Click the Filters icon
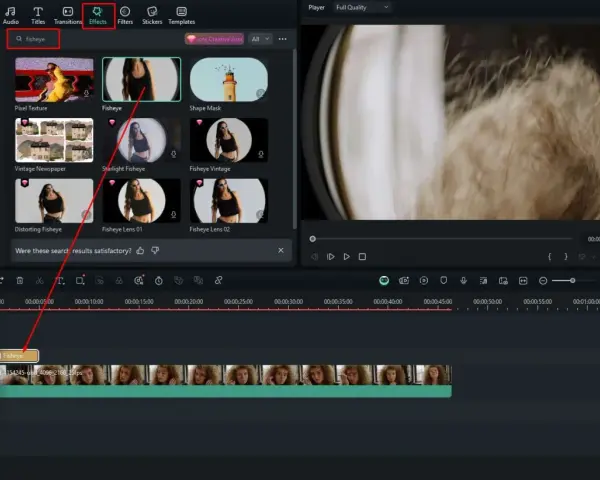The image size is (600, 480). [x=125, y=15]
